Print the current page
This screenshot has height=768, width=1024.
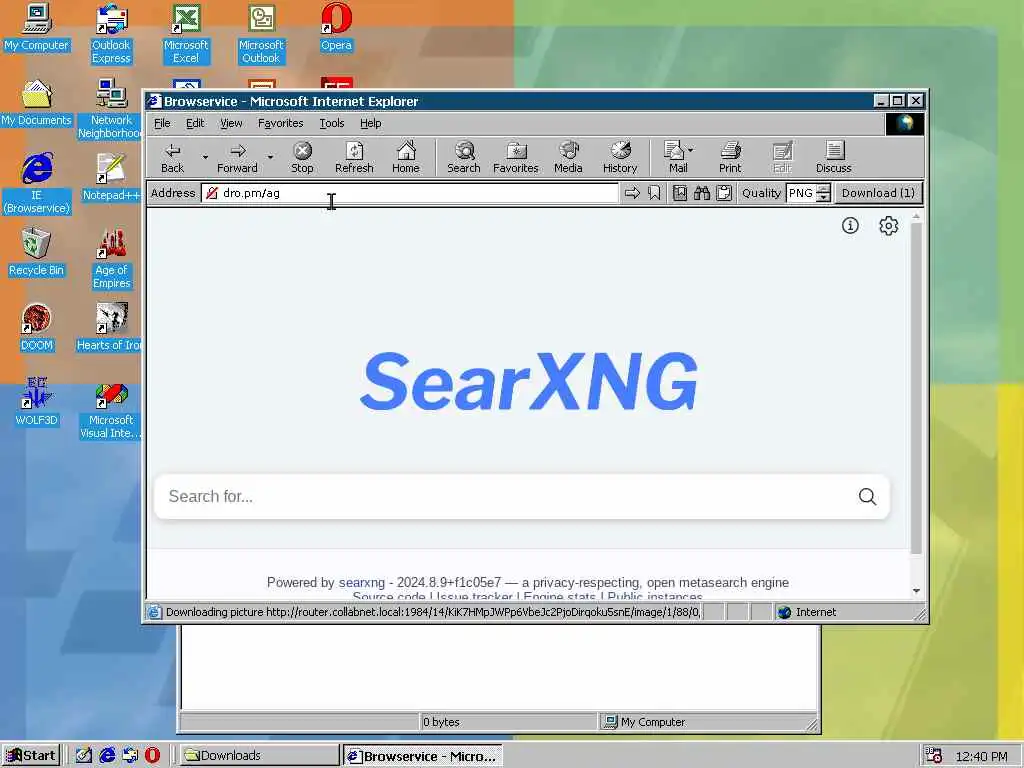(730, 158)
